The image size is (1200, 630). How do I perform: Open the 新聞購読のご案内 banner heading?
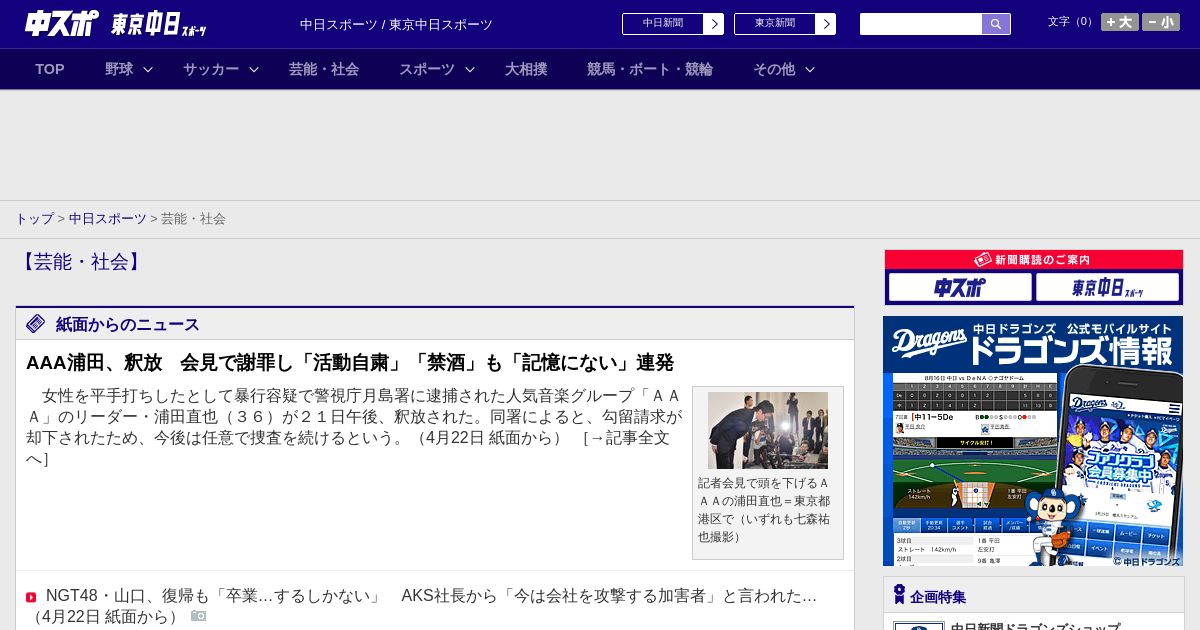click(1033, 260)
